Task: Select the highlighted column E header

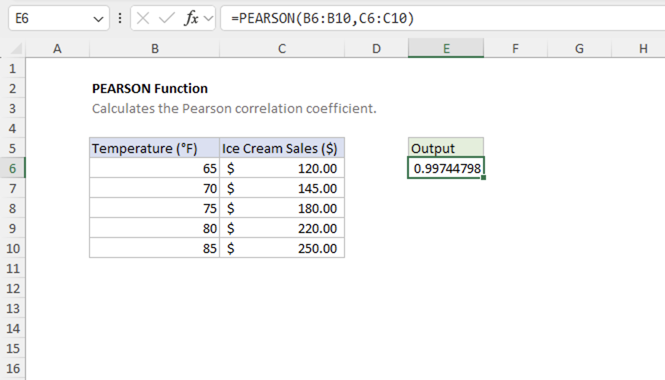Action: pos(446,48)
